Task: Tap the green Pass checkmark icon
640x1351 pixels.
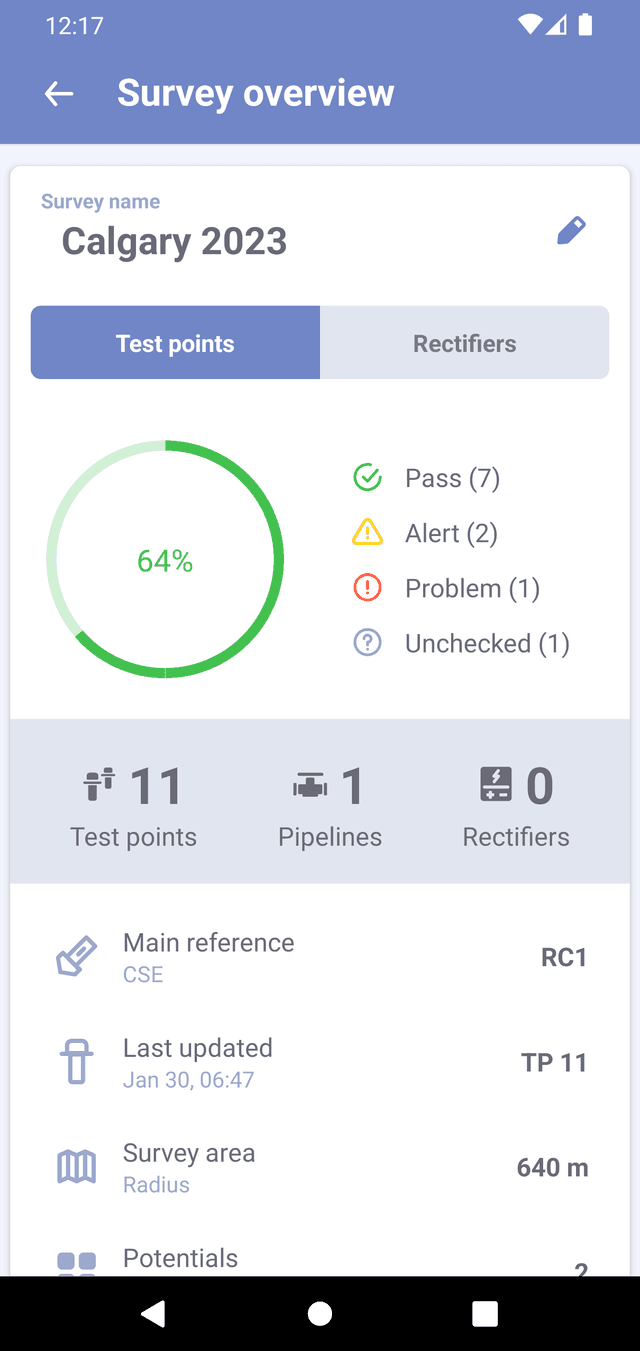Action: pos(368,478)
